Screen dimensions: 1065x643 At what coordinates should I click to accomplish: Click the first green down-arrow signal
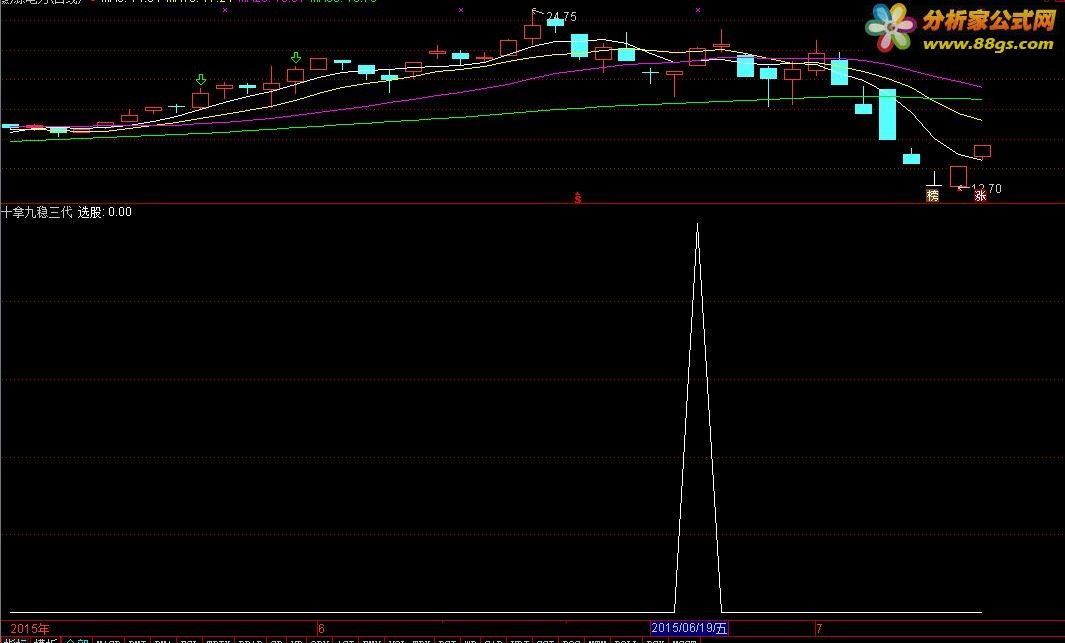tap(200, 80)
